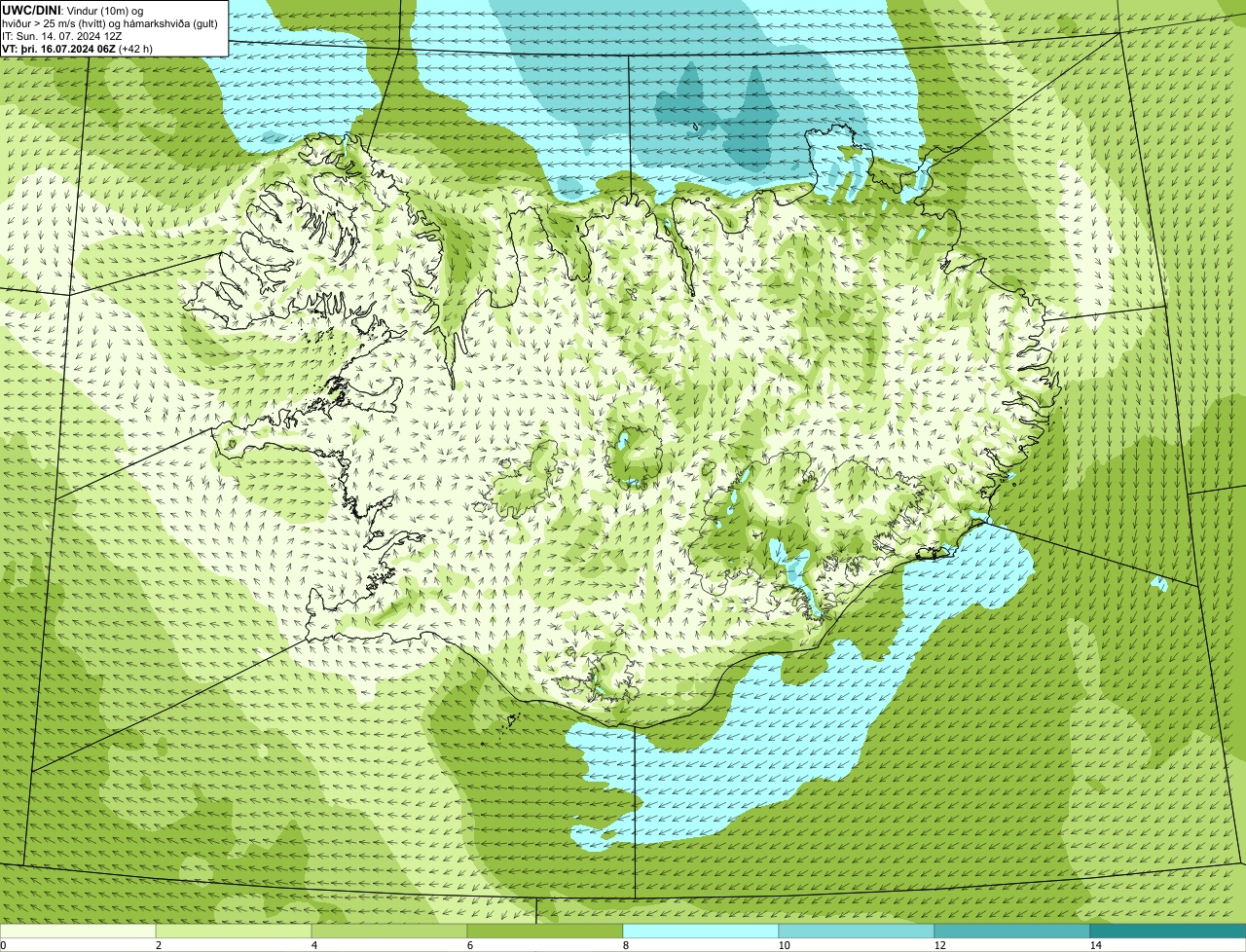Viewport: 1246px width, 952px height.
Task: Click the olive green 6–8 legend swatch
Action: [545, 931]
